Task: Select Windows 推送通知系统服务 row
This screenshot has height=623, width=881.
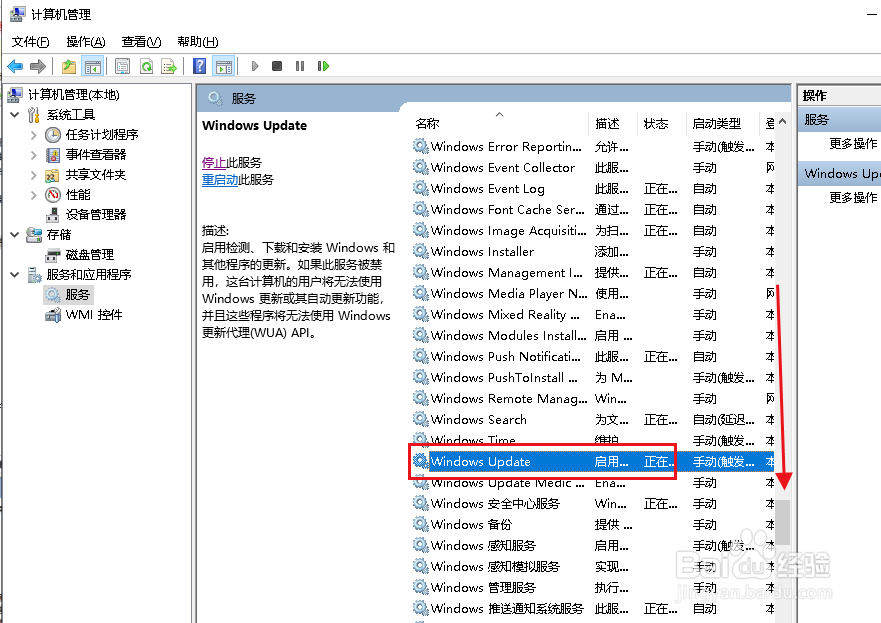Action: 593,608
